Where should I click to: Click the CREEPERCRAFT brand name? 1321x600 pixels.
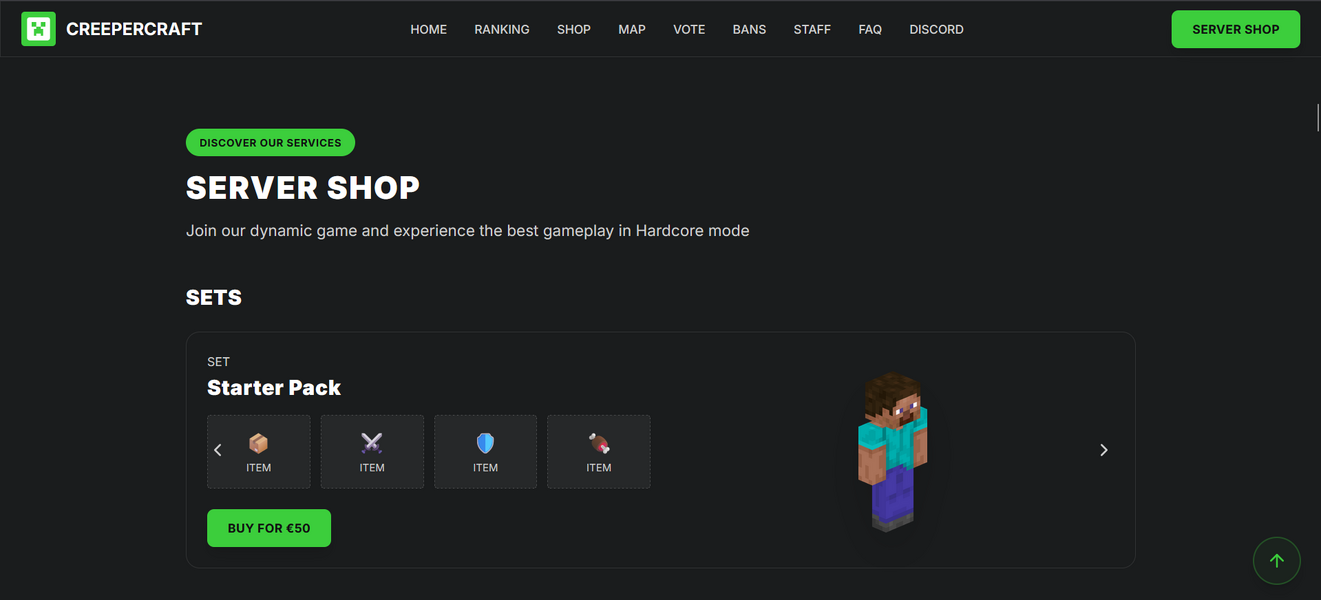[134, 29]
